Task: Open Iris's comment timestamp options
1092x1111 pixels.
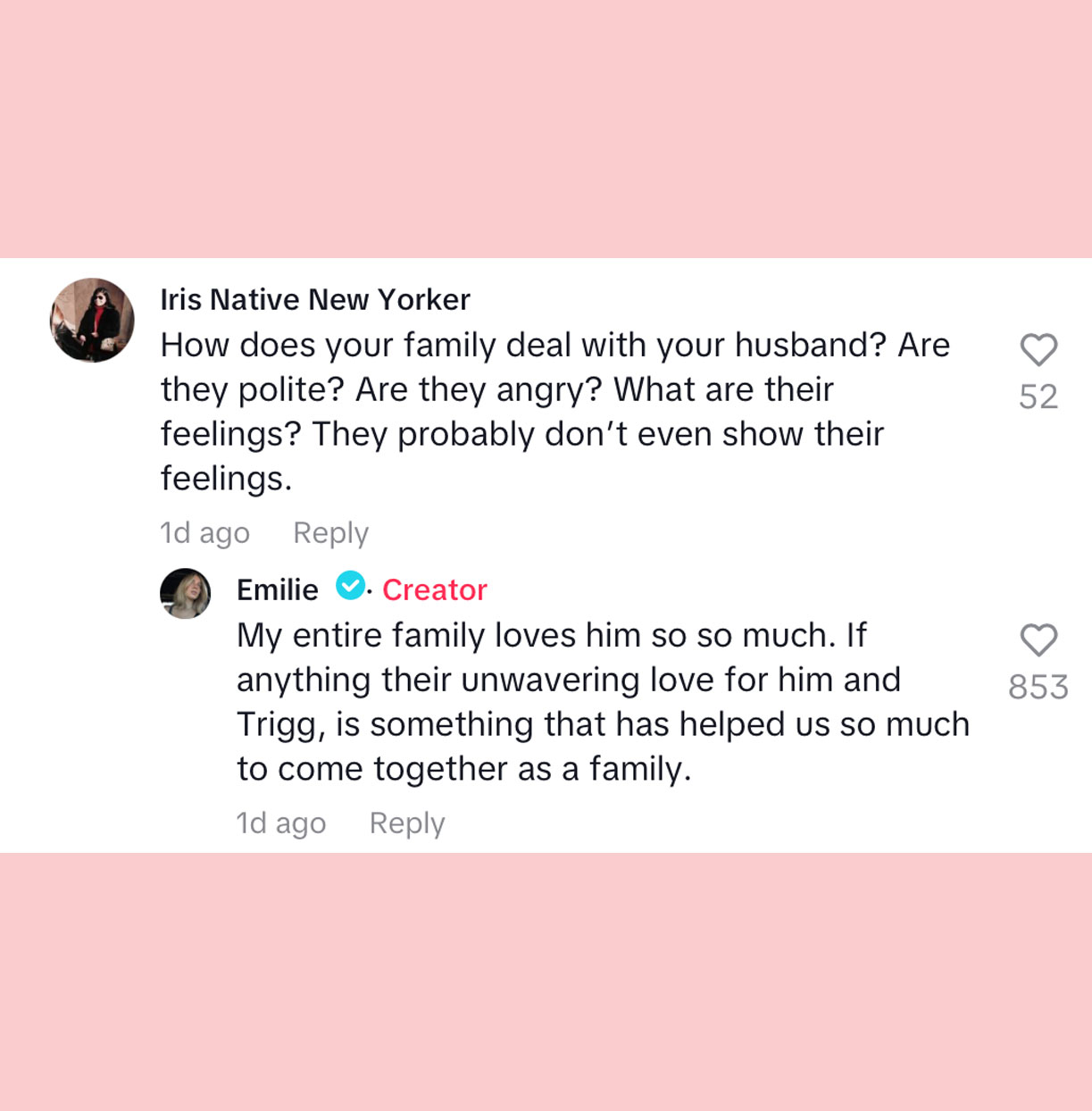Action: point(204,532)
